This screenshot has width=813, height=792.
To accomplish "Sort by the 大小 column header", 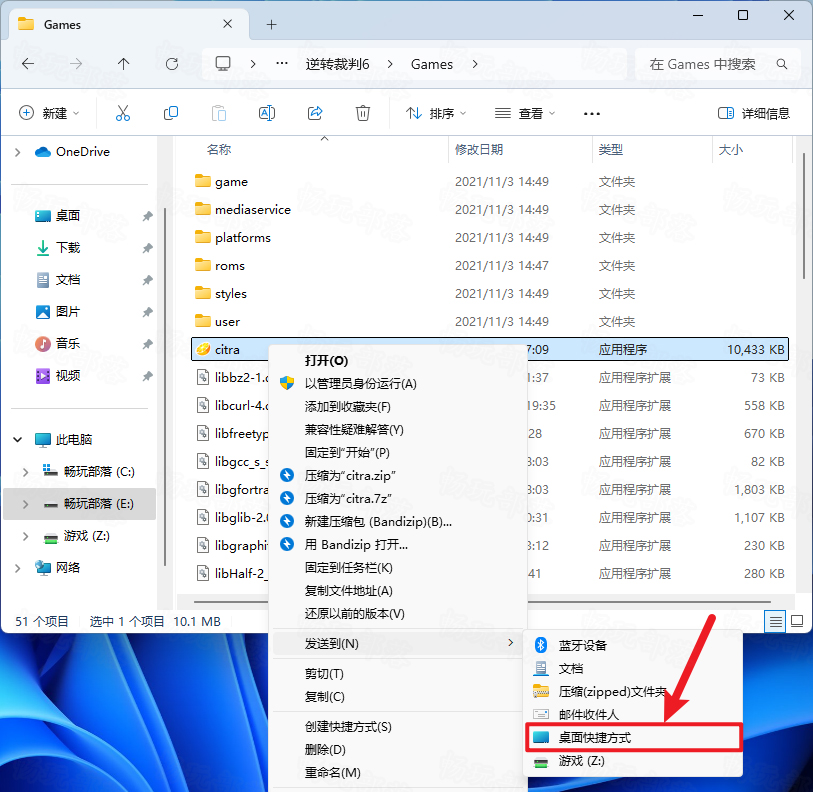I will (x=731, y=150).
